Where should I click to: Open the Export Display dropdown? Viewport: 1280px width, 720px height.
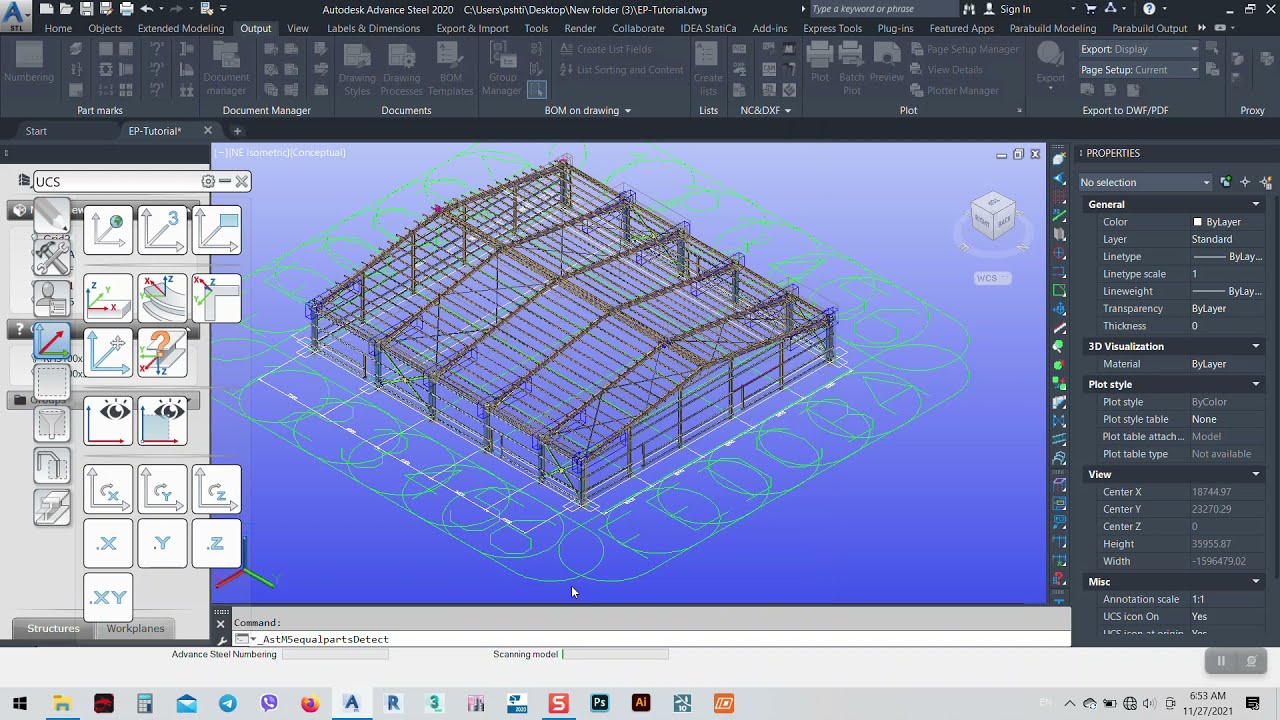tap(1139, 49)
